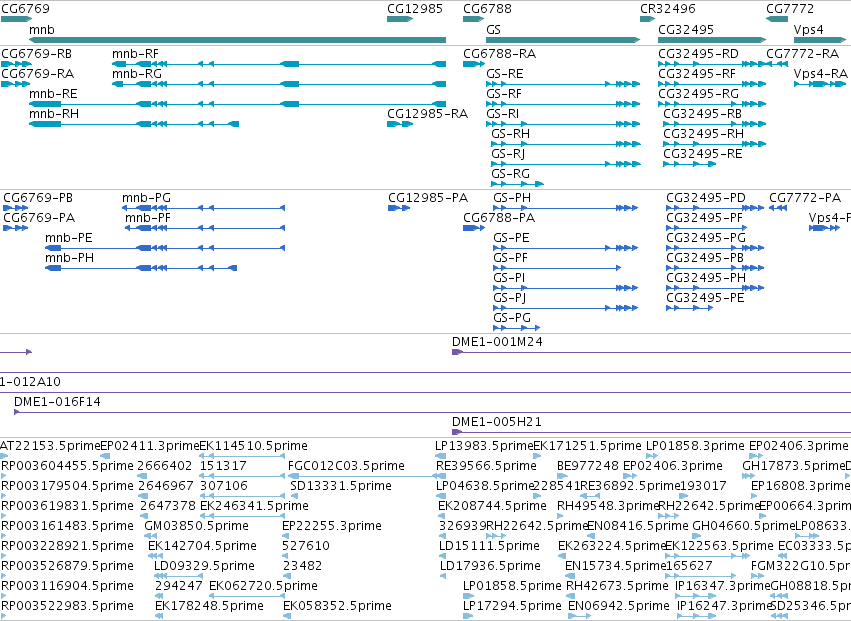Select the mnb-PF protein label
Image resolution: width=851 pixels, height=621 pixels.
click(148, 218)
